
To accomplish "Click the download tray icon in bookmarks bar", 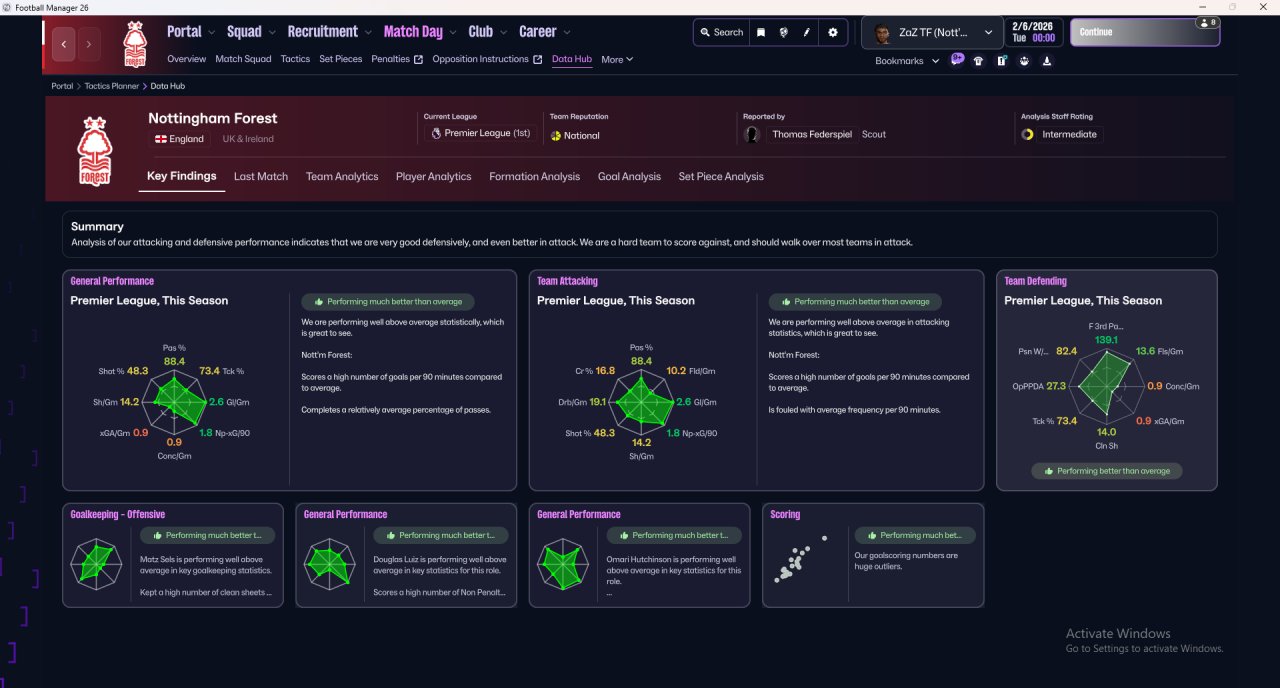I will click(x=1047, y=61).
